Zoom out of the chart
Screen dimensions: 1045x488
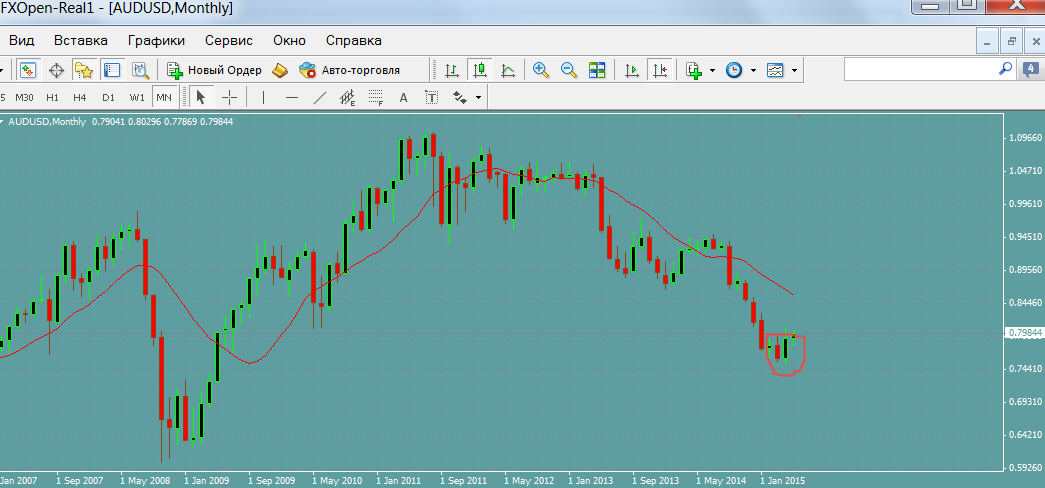pos(569,70)
